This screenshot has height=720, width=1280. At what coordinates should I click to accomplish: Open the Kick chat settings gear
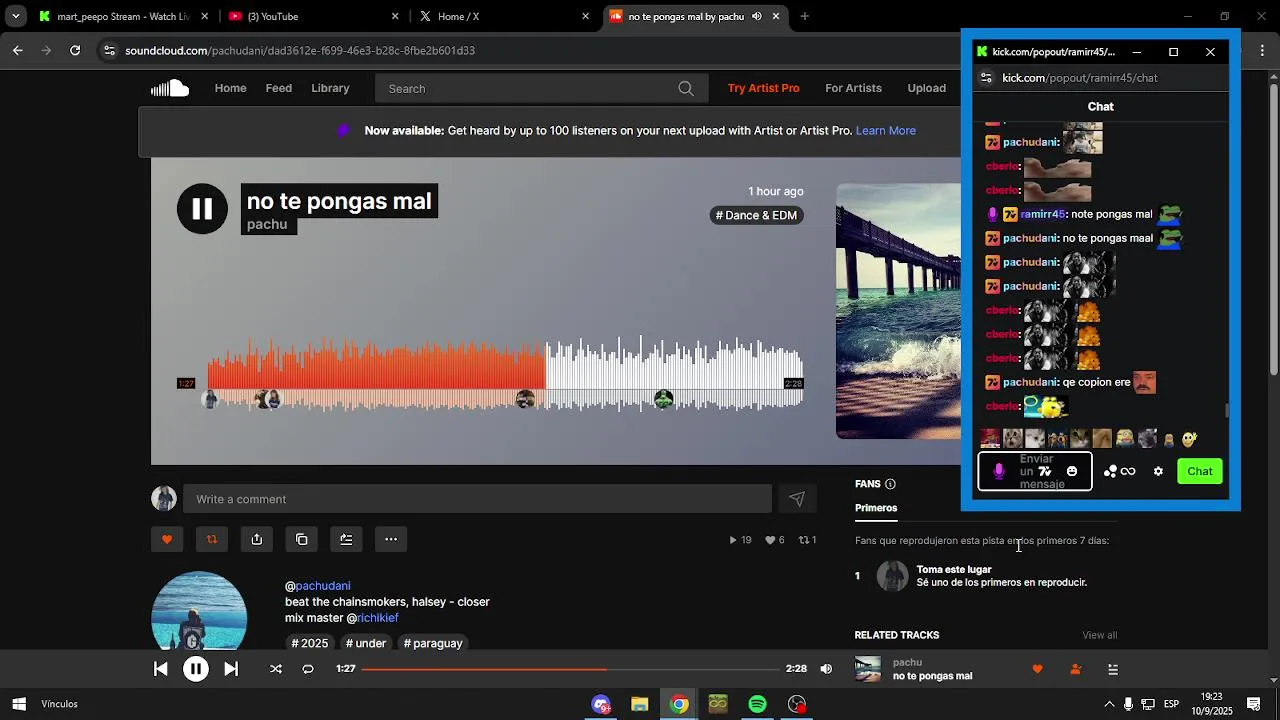click(1158, 471)
